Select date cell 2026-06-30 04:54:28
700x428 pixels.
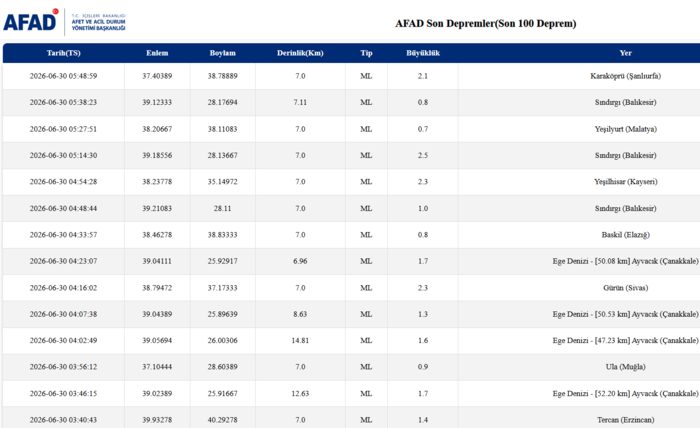pyautogui.click(x=63, y=182)
